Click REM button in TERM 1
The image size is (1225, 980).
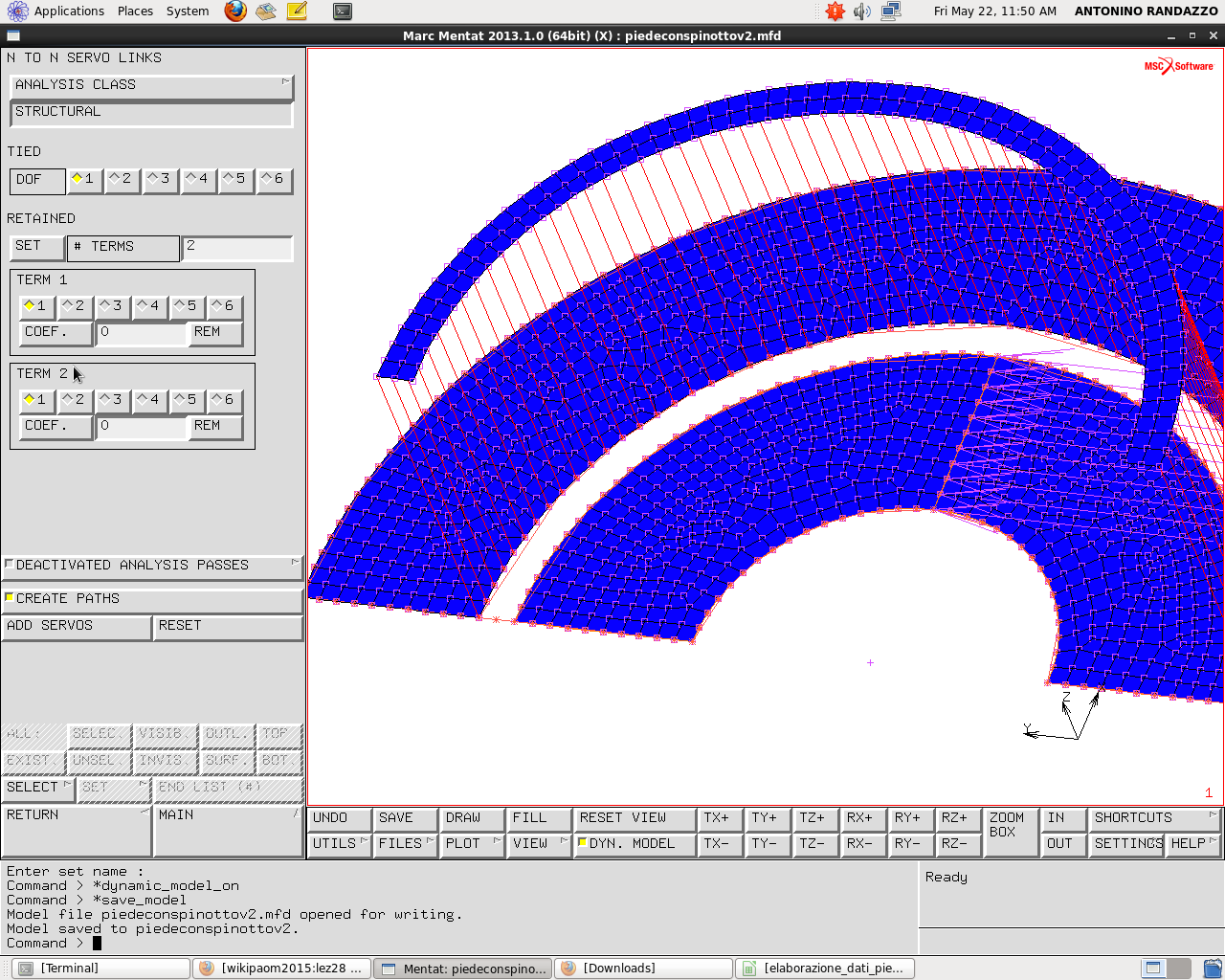pos(215,332)
